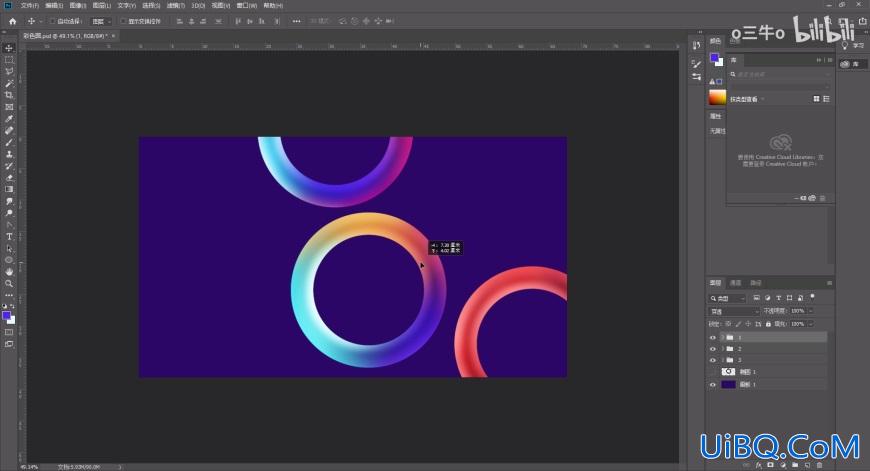Expand layer group 2

tap(723, 349)
